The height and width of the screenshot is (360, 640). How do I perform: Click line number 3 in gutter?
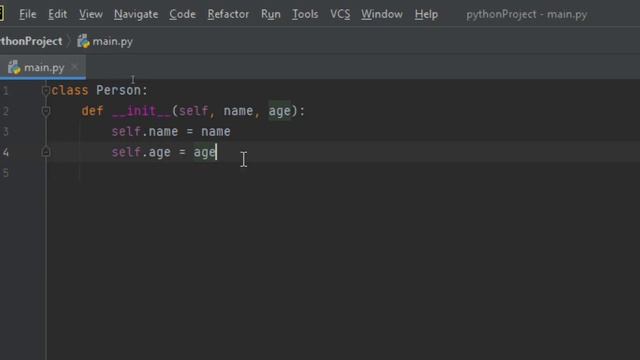(5, 131)
